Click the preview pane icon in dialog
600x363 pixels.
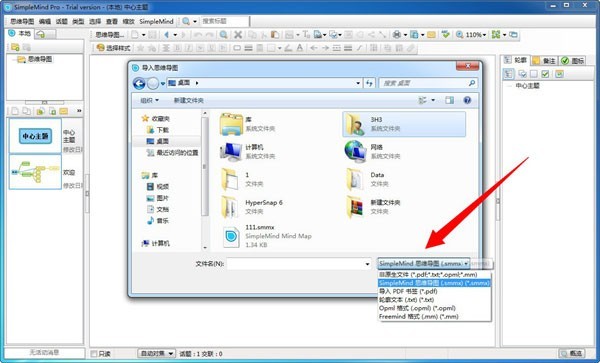pyautogui.click(x=449, y=100)
